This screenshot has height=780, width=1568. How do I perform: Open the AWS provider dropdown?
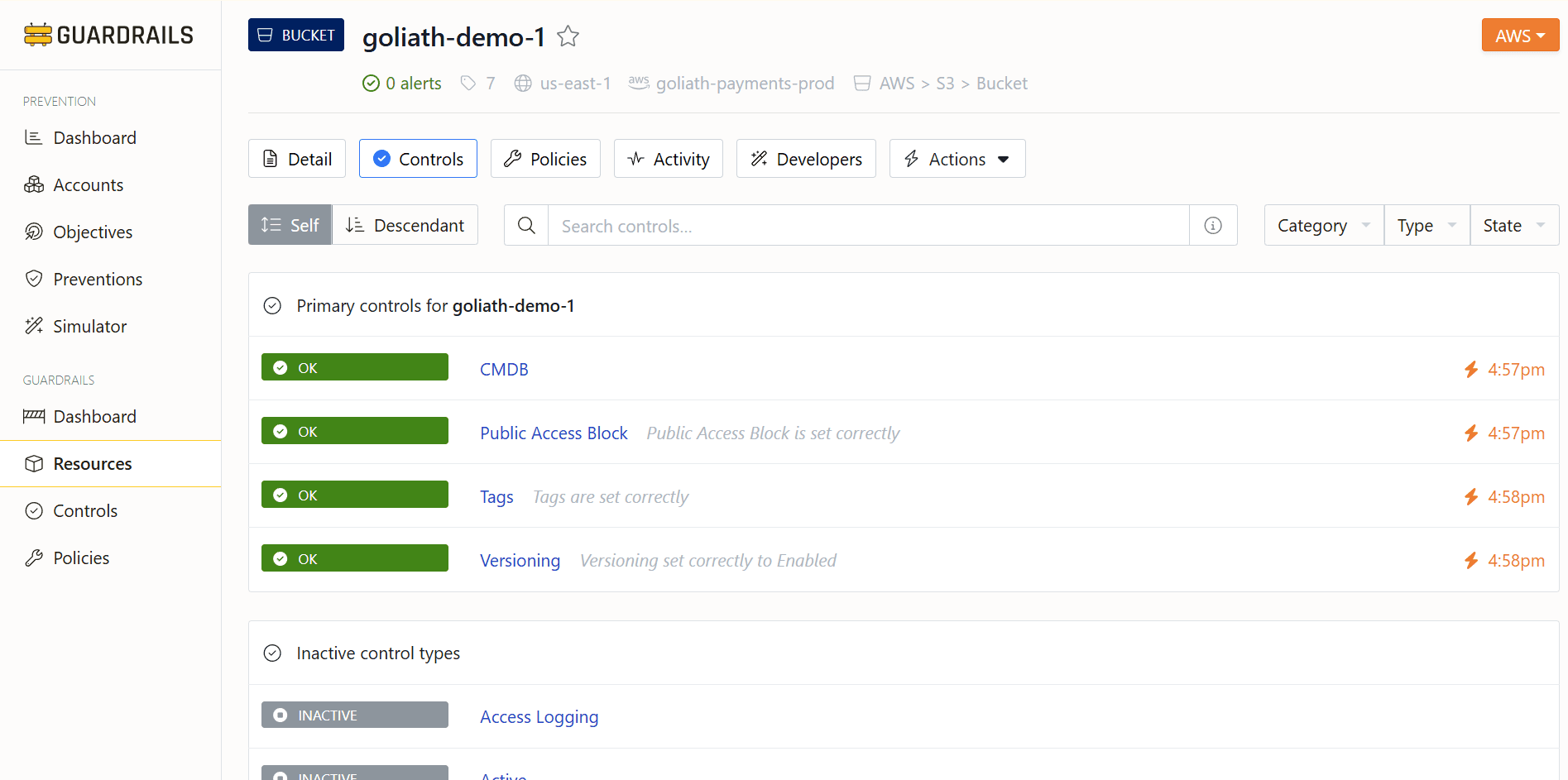point(1519,36)
